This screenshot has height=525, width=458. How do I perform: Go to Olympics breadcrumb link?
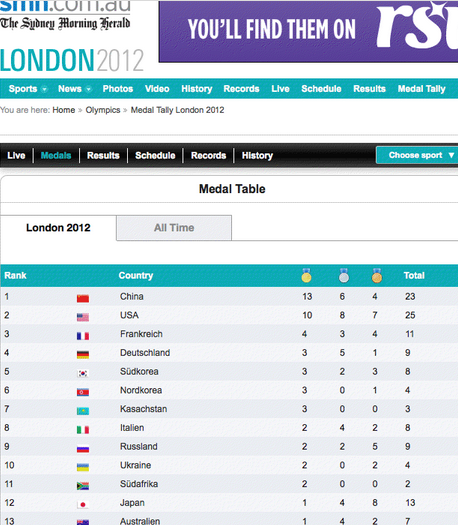click(x=103, y=110)
